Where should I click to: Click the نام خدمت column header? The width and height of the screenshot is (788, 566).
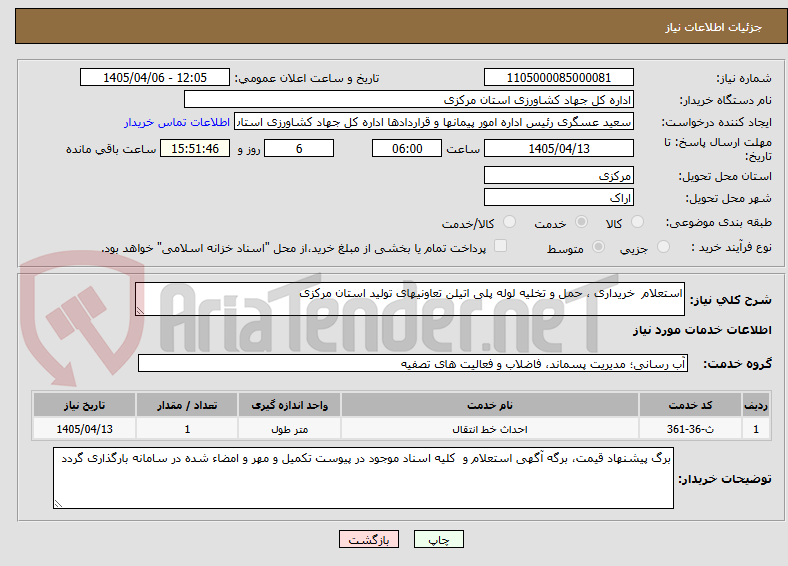click(x=489, y=405)
